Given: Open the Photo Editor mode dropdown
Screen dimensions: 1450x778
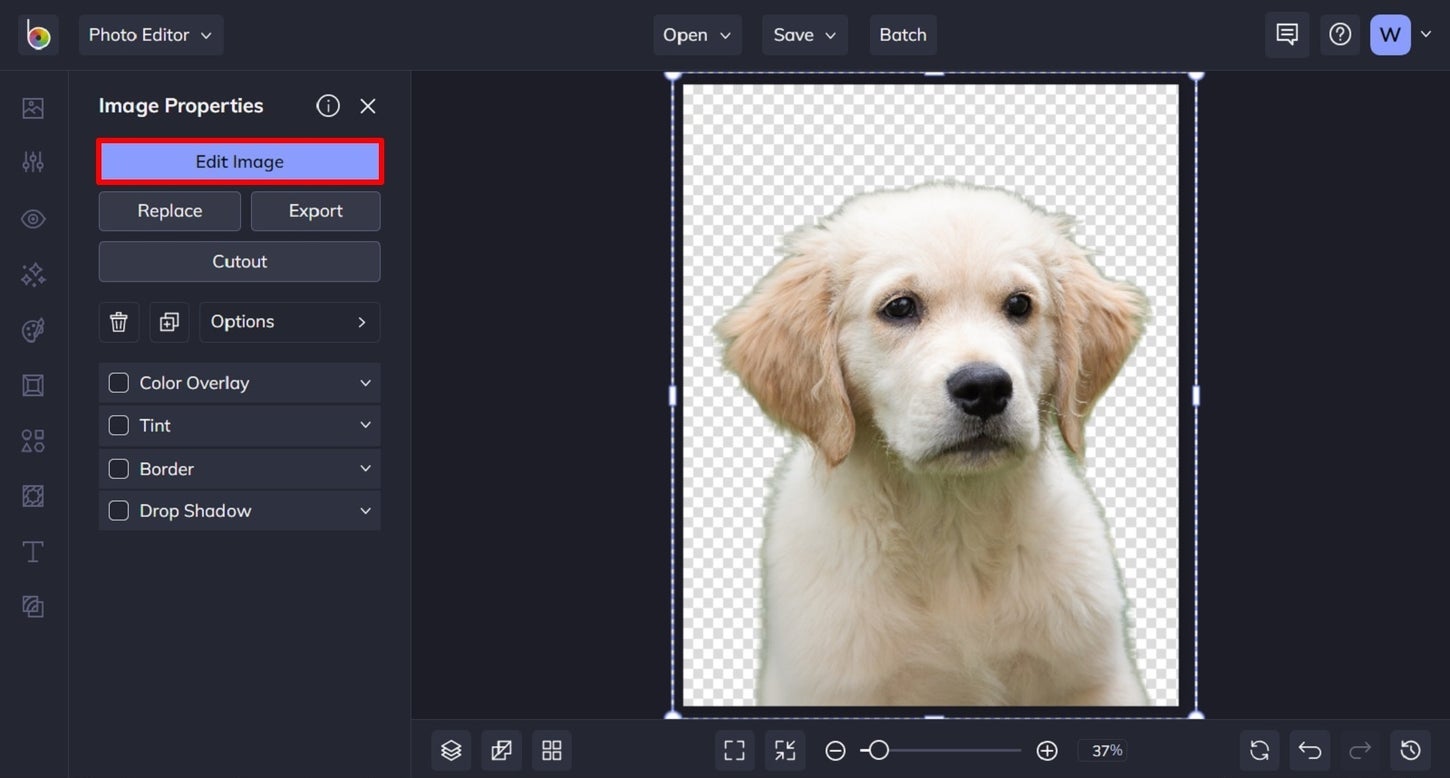Looking at the screenshot, I should click(151, 34).
